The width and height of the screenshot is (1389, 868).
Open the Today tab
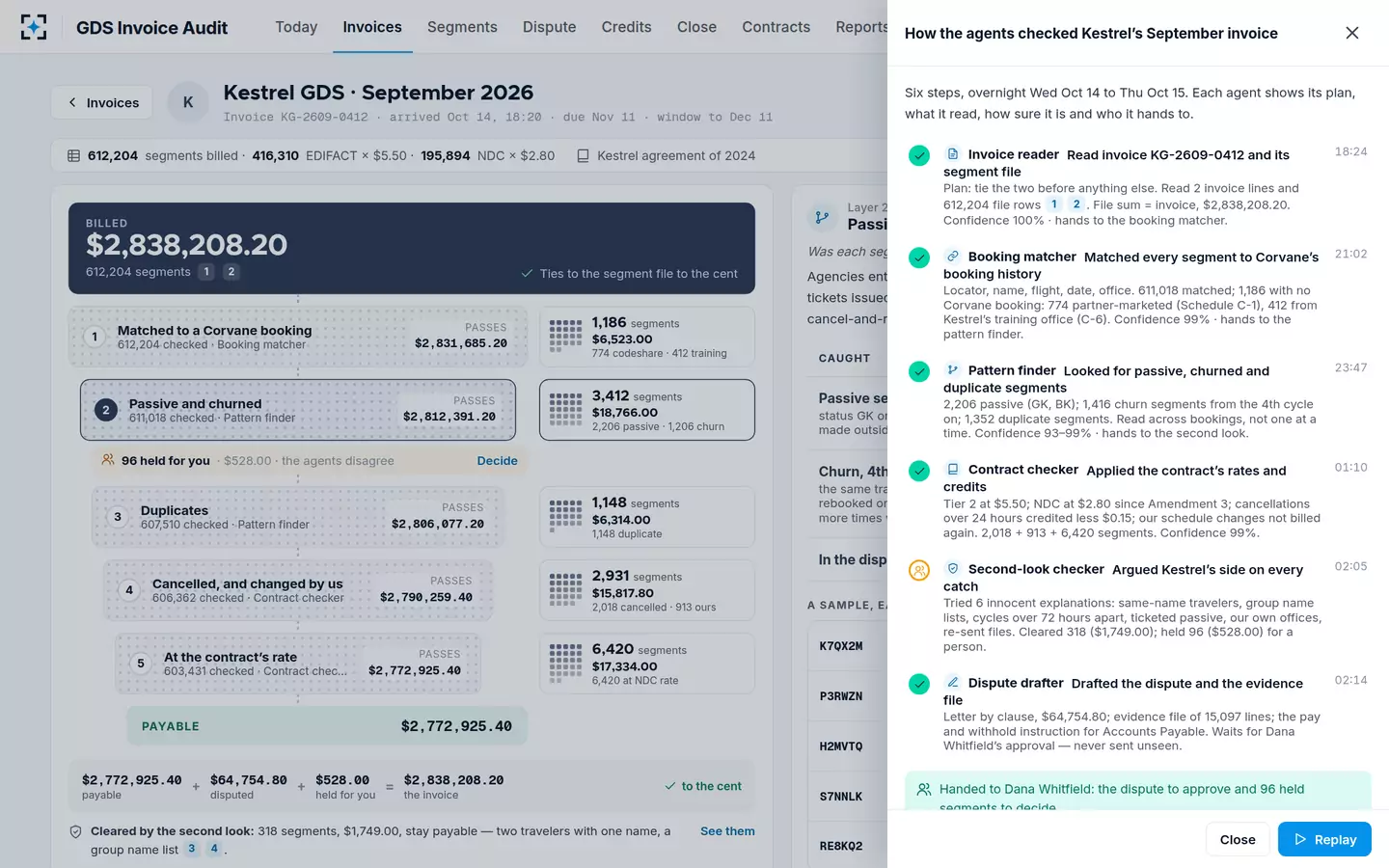[296, 27]
